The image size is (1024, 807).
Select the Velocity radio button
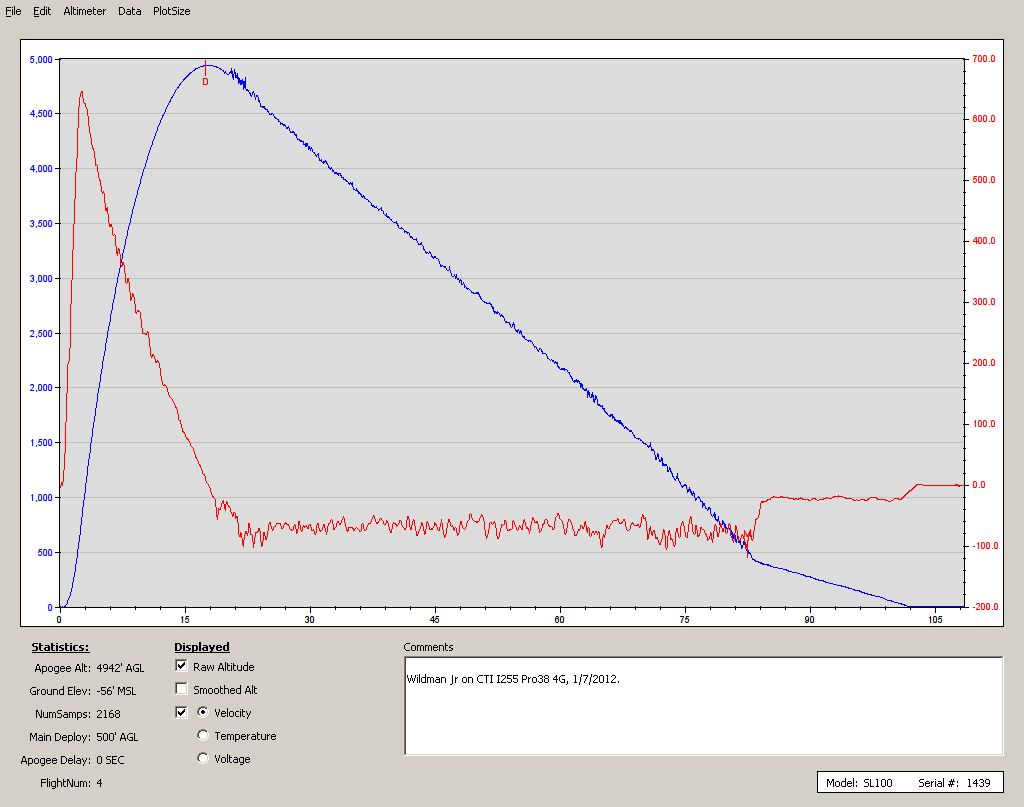pyautogui.click(x=203, y=713)
